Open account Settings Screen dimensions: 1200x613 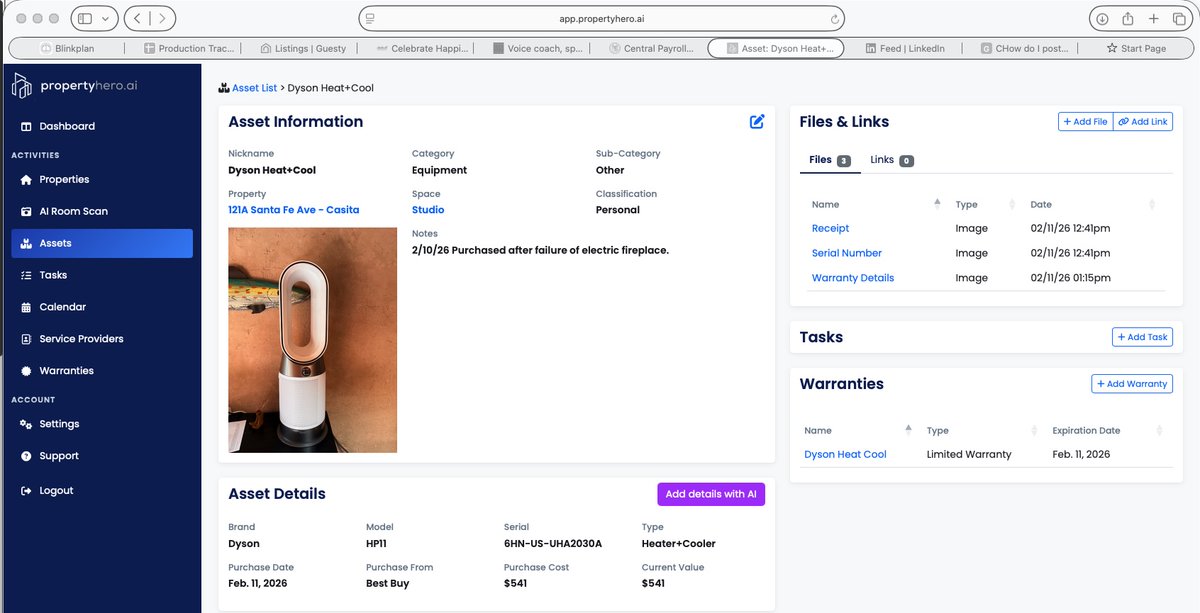coord(59,424)
